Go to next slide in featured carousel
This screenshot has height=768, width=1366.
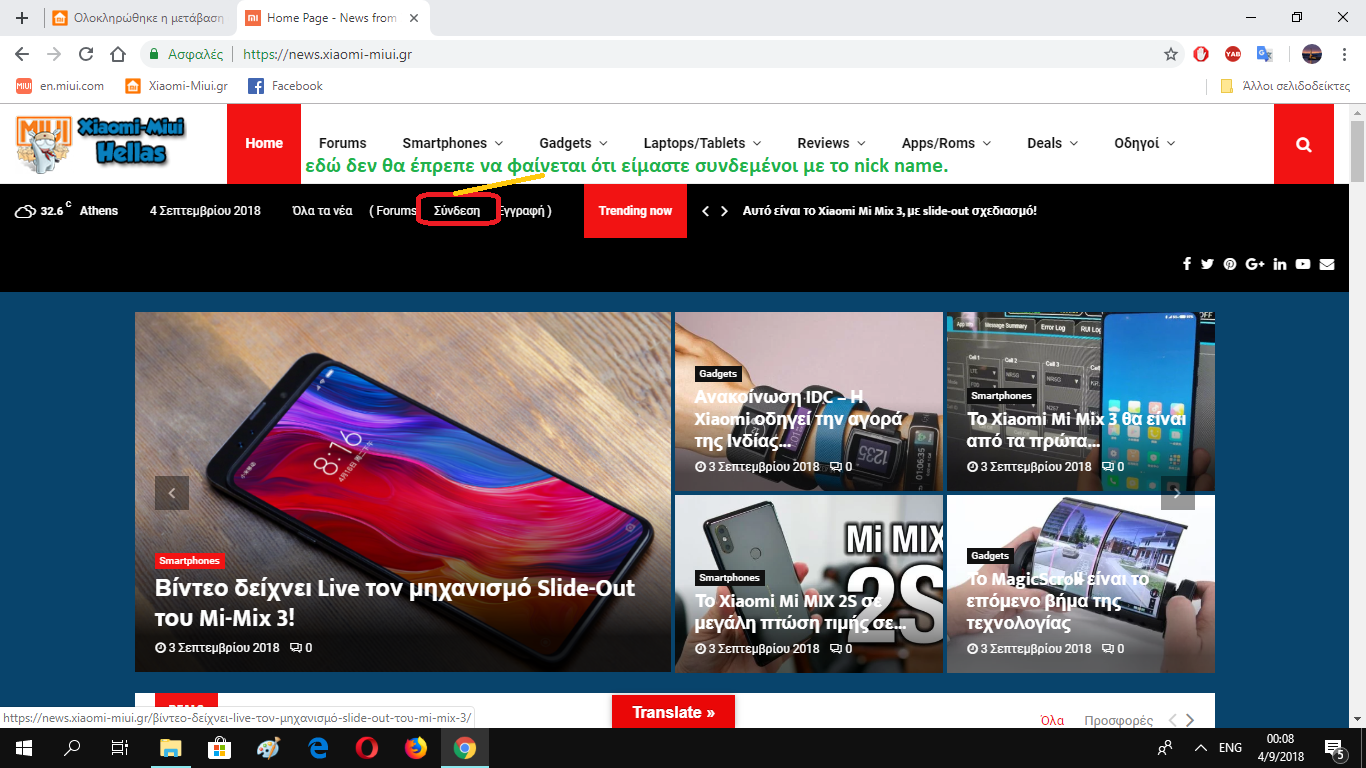(1177, 493)
